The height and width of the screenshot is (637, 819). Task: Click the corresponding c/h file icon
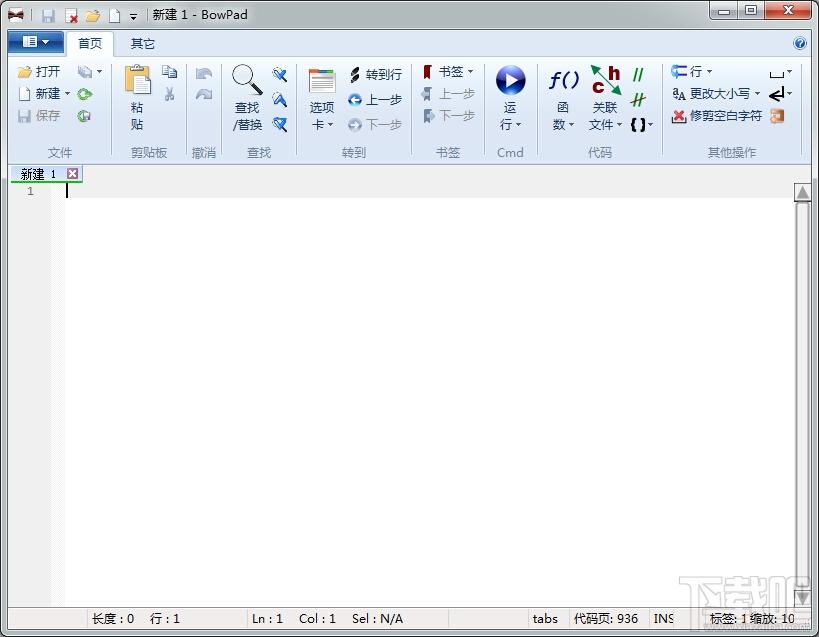click(x=605, y=80)
